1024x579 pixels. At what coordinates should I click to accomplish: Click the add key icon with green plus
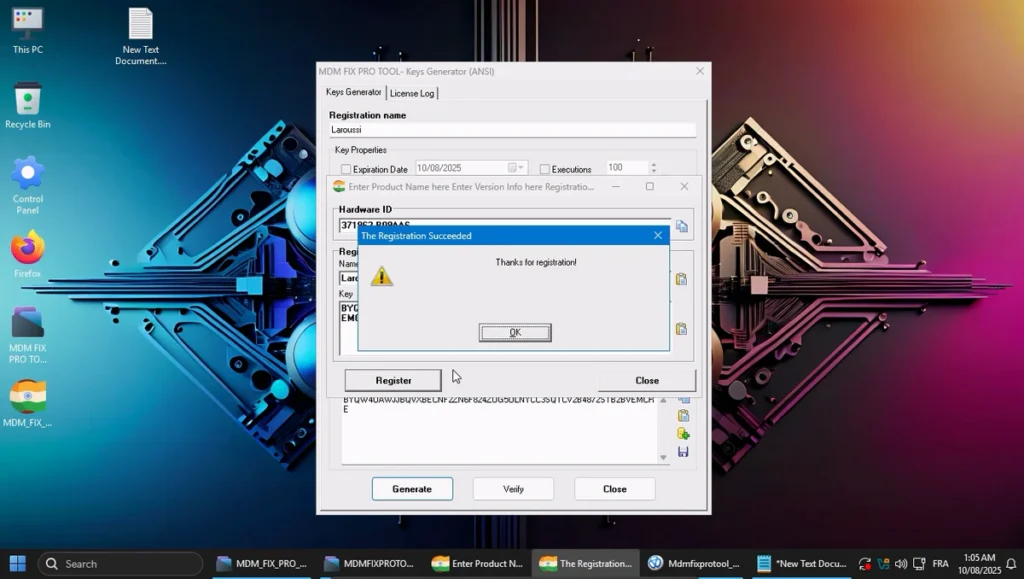point(683,434)
